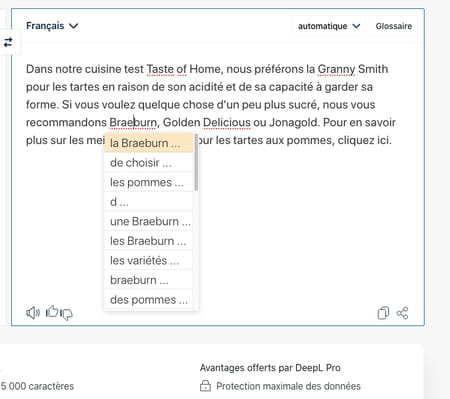450x399 pixels.
Task: Open the automatique formality dropdown
Action: (329, 26)
